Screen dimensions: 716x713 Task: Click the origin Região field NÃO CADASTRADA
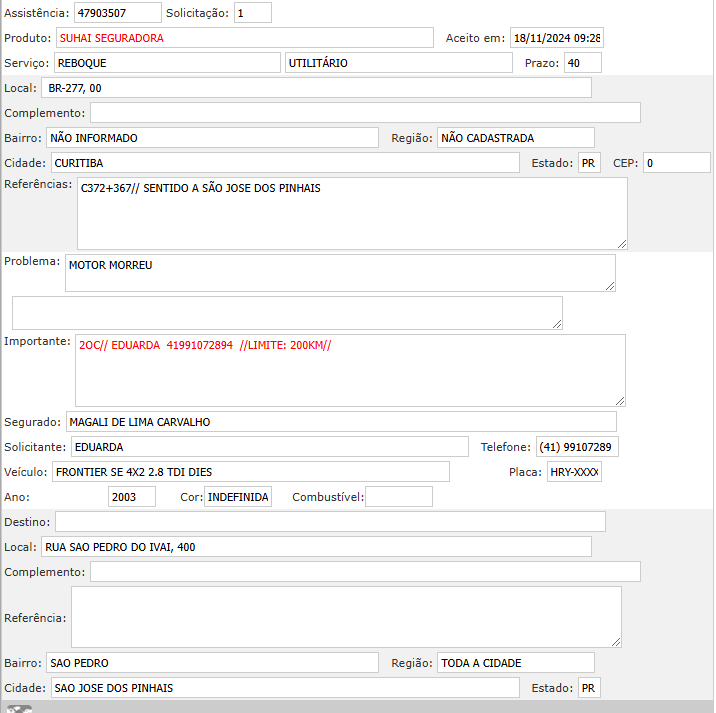point(516,138)
